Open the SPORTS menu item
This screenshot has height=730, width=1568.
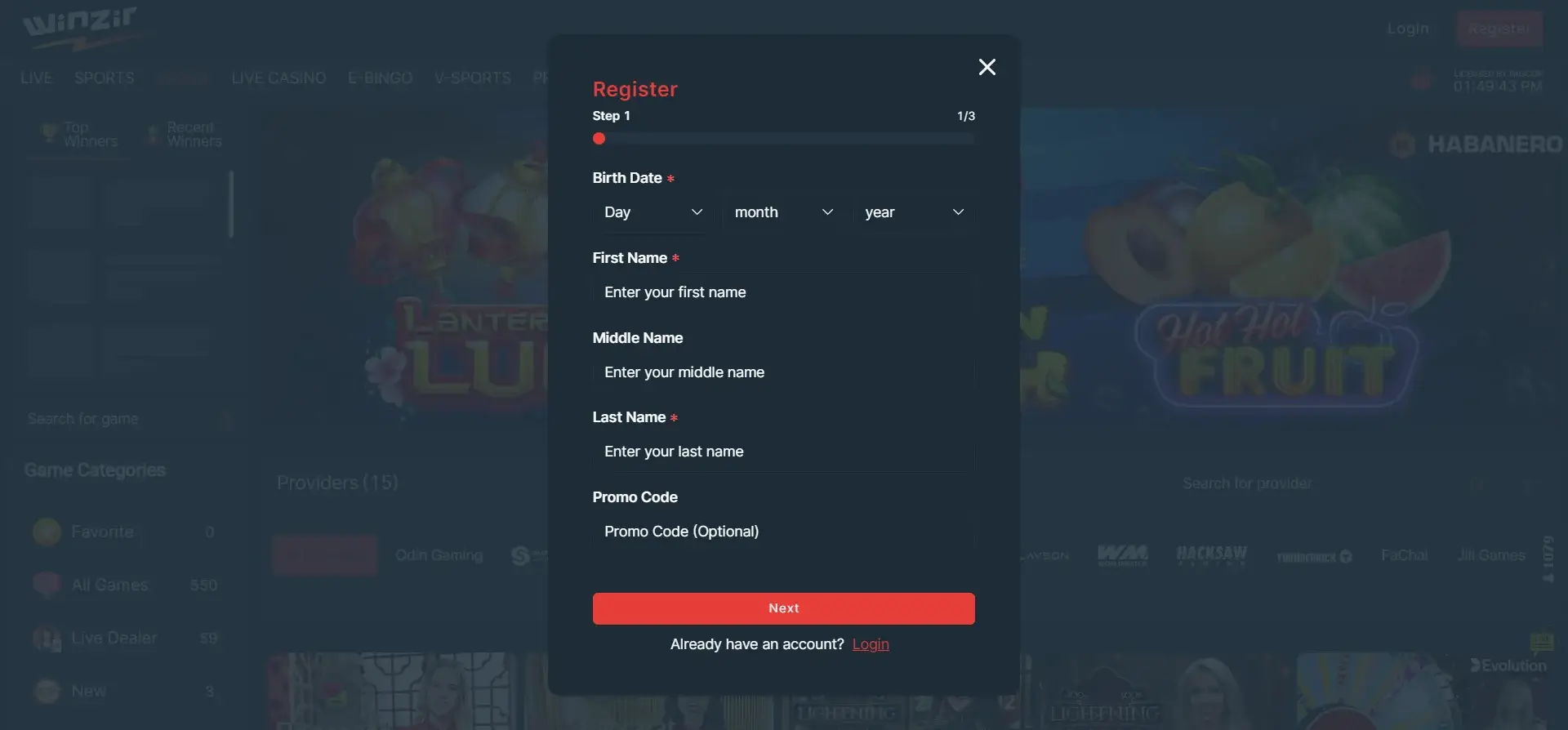[104, 78]
